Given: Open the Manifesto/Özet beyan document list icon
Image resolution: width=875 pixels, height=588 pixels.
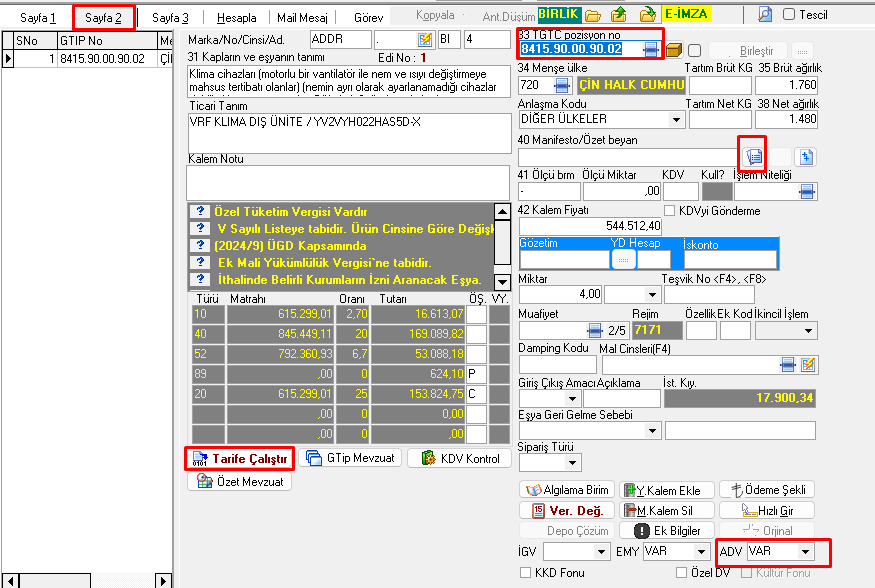Looking at the screenshot, I should tap(754, 156).
